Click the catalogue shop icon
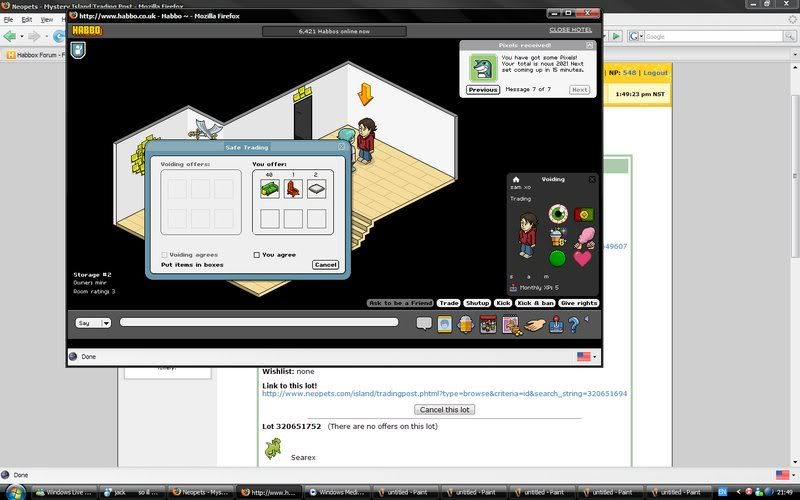The image size is (800, 500). 488,323
